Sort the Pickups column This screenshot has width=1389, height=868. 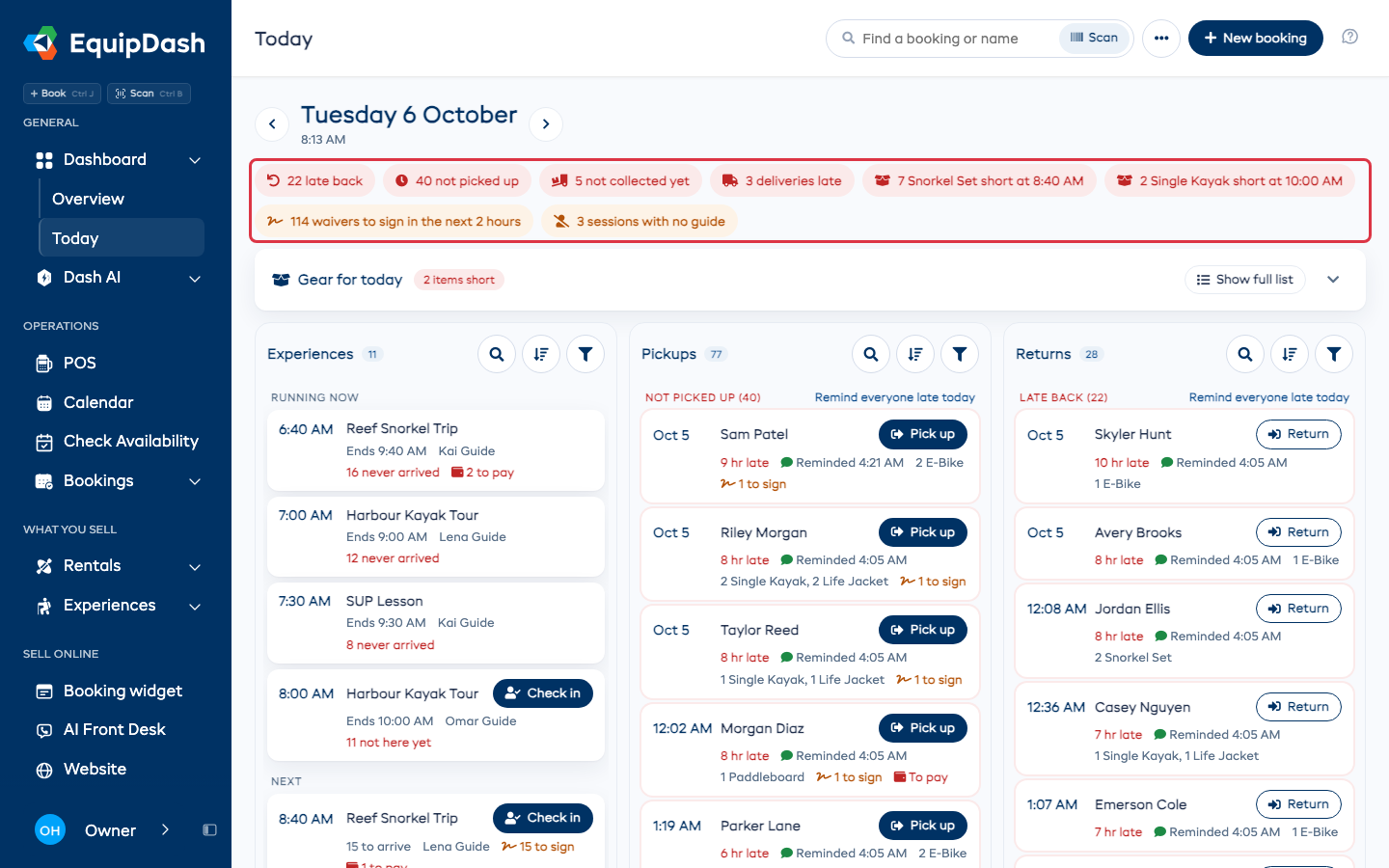click(915, 354)
